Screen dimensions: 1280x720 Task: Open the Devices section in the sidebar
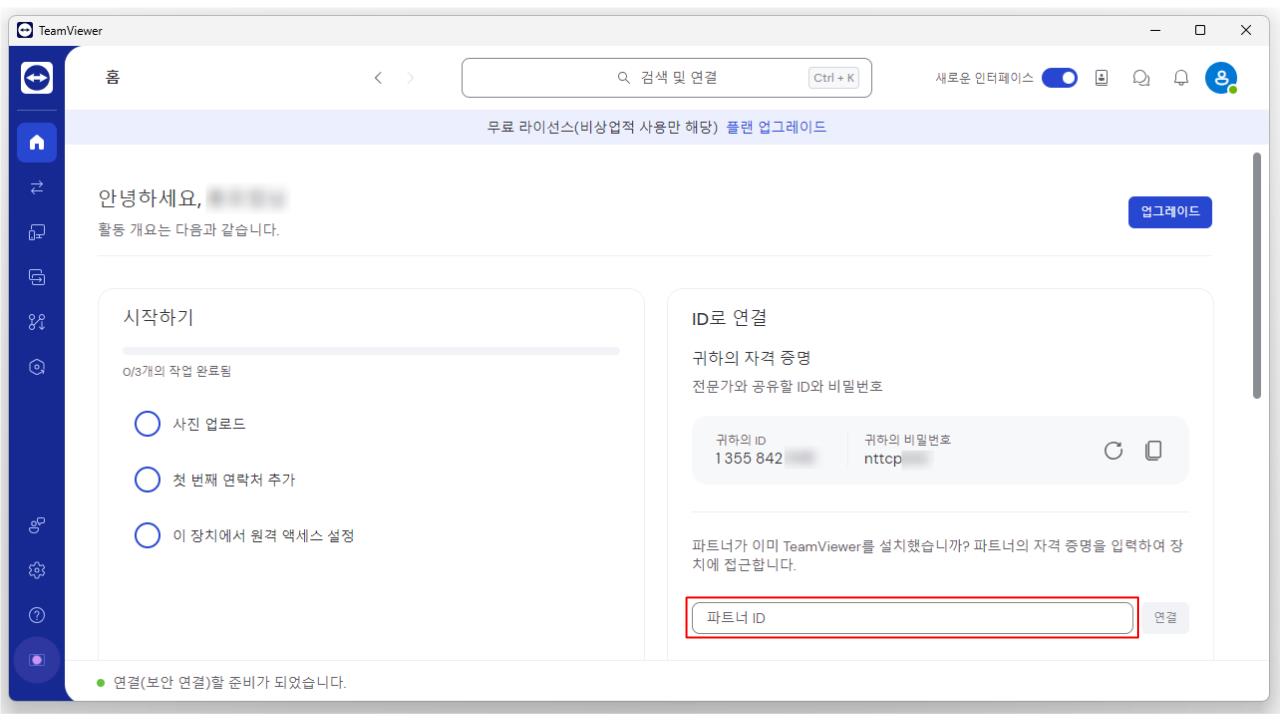click(x=36, y=231)
